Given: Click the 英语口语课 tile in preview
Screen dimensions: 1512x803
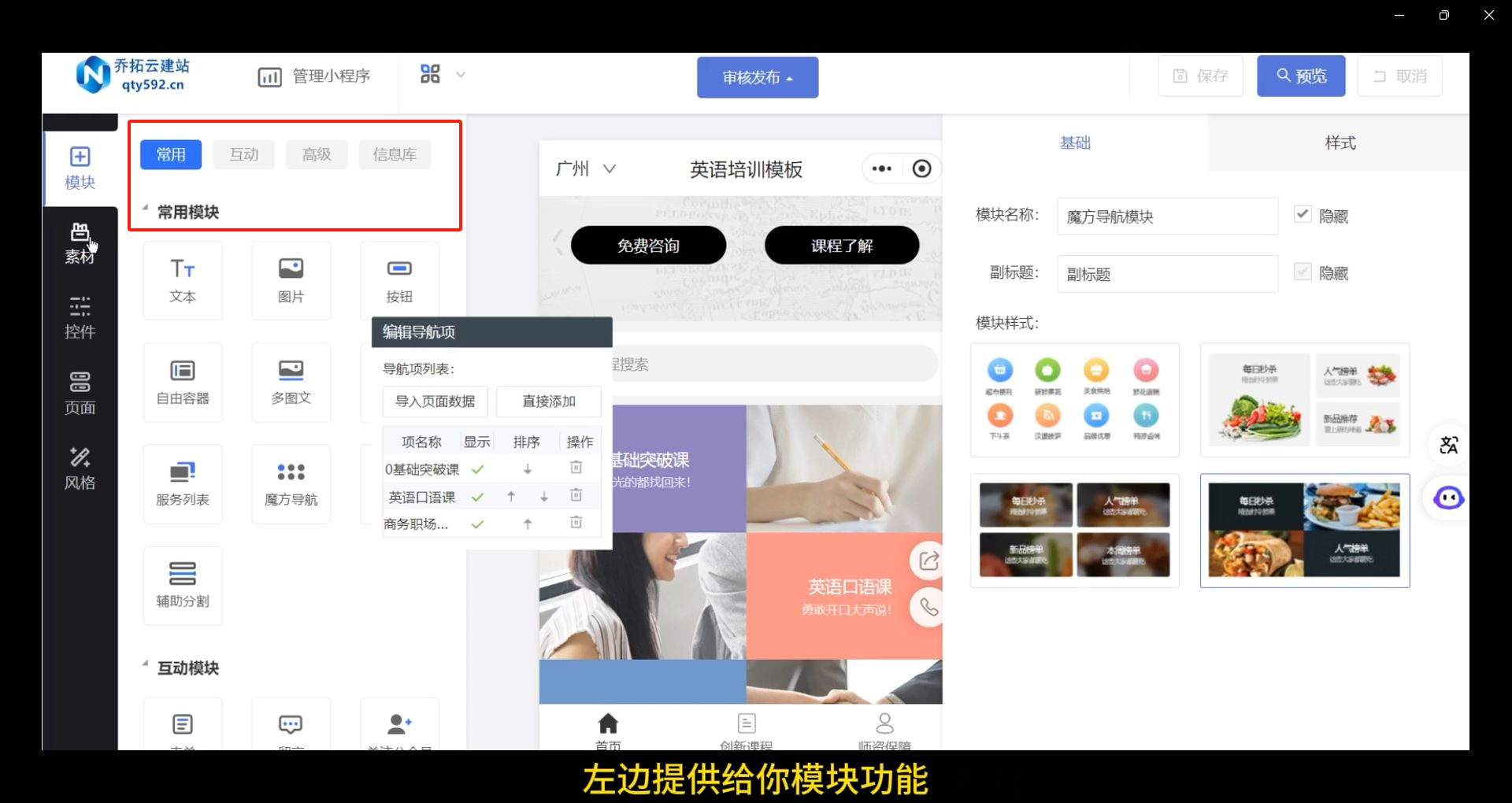Looking at the screenshot, I should tap(844, 596).
